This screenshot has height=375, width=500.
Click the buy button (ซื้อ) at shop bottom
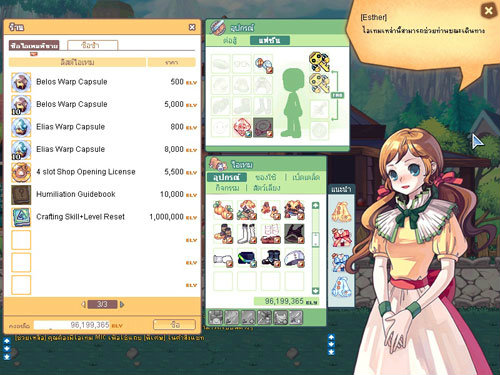[x=174, y=325]
